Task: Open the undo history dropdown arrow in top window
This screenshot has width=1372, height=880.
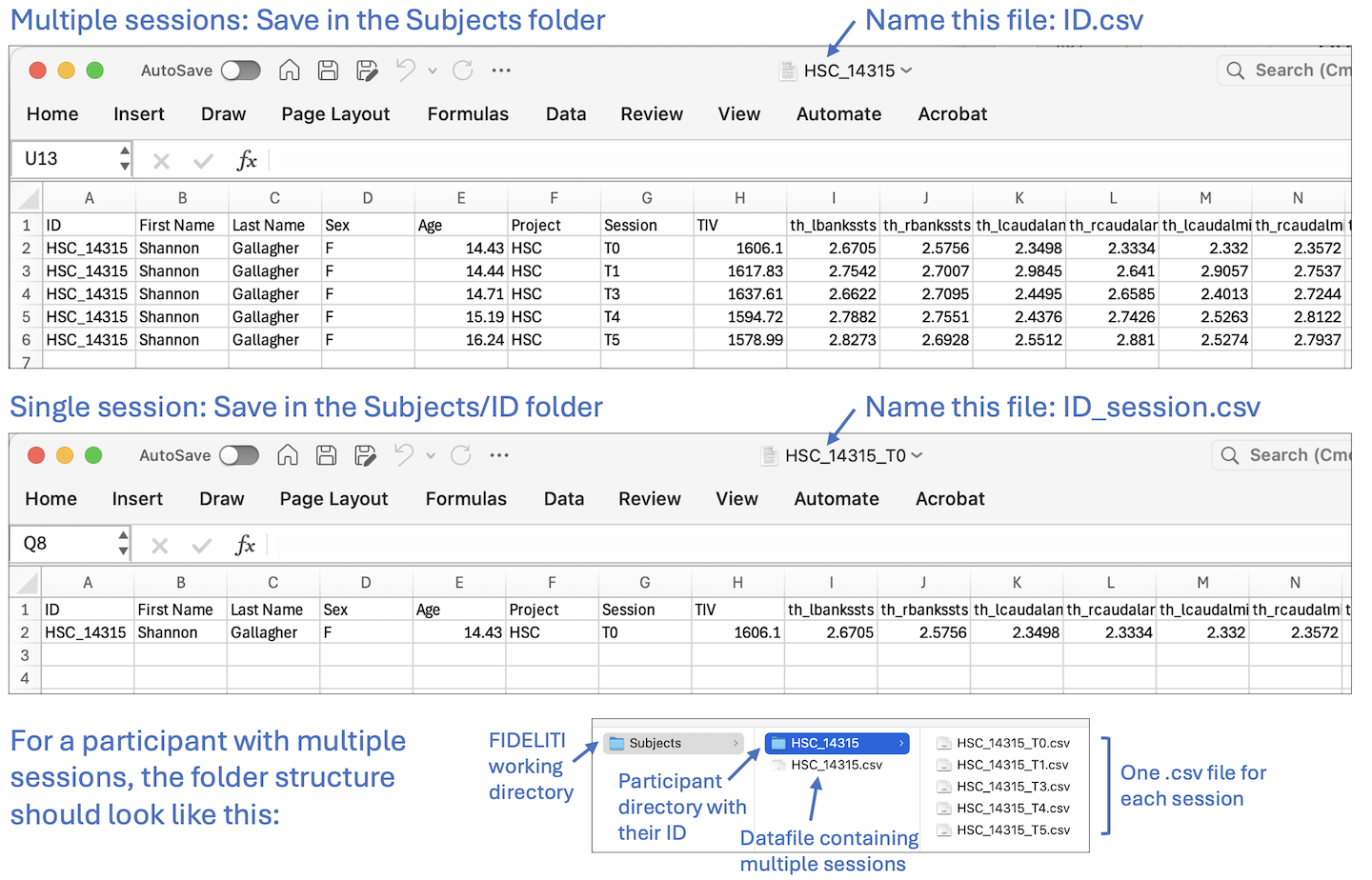Action: point(433,70)
